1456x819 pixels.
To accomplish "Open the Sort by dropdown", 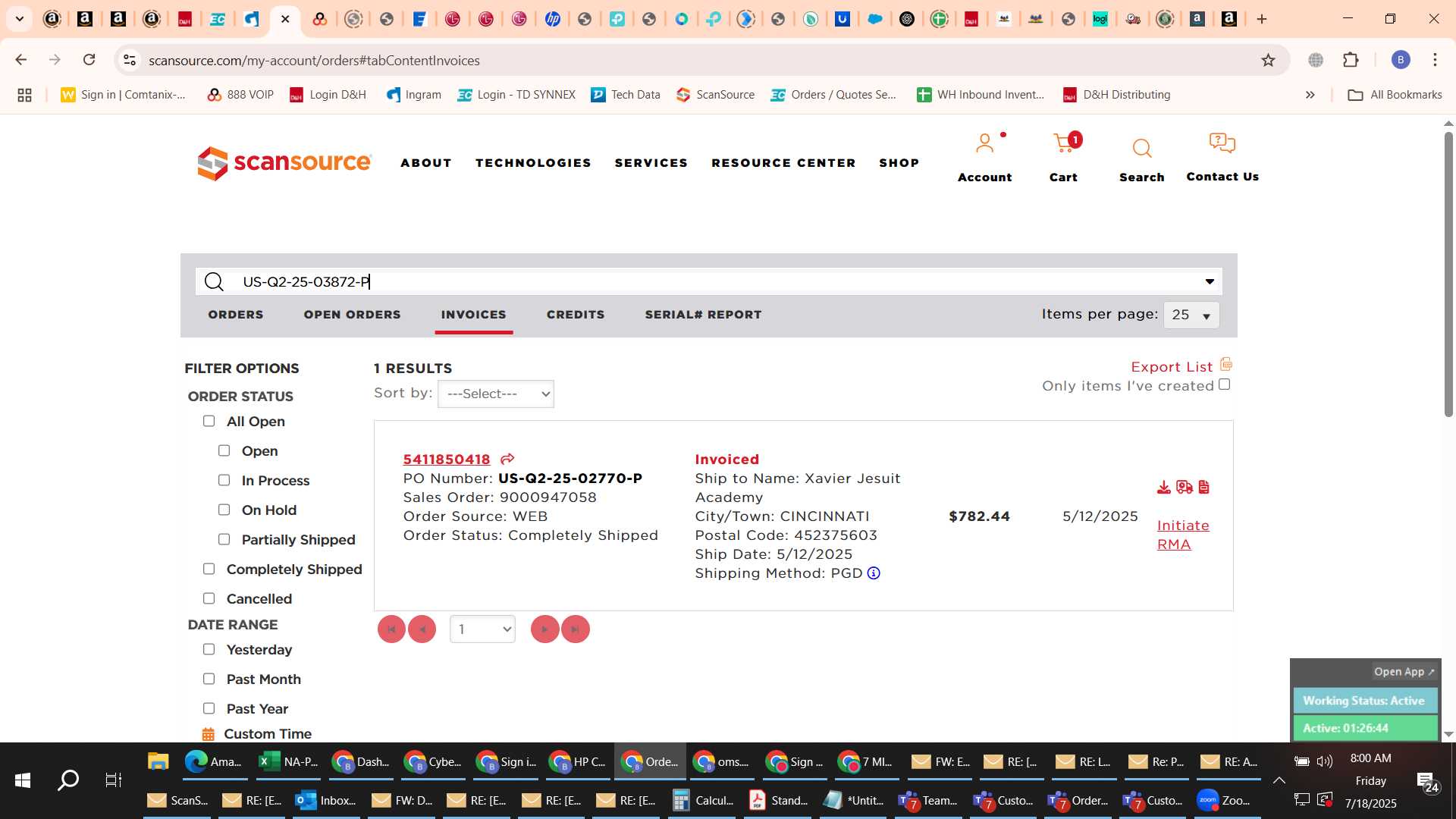I will coord(496,394).
